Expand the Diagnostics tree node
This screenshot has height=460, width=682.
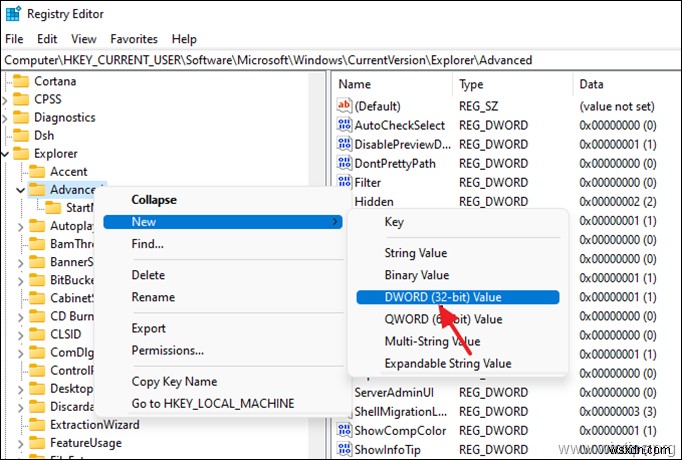[5, 118]
